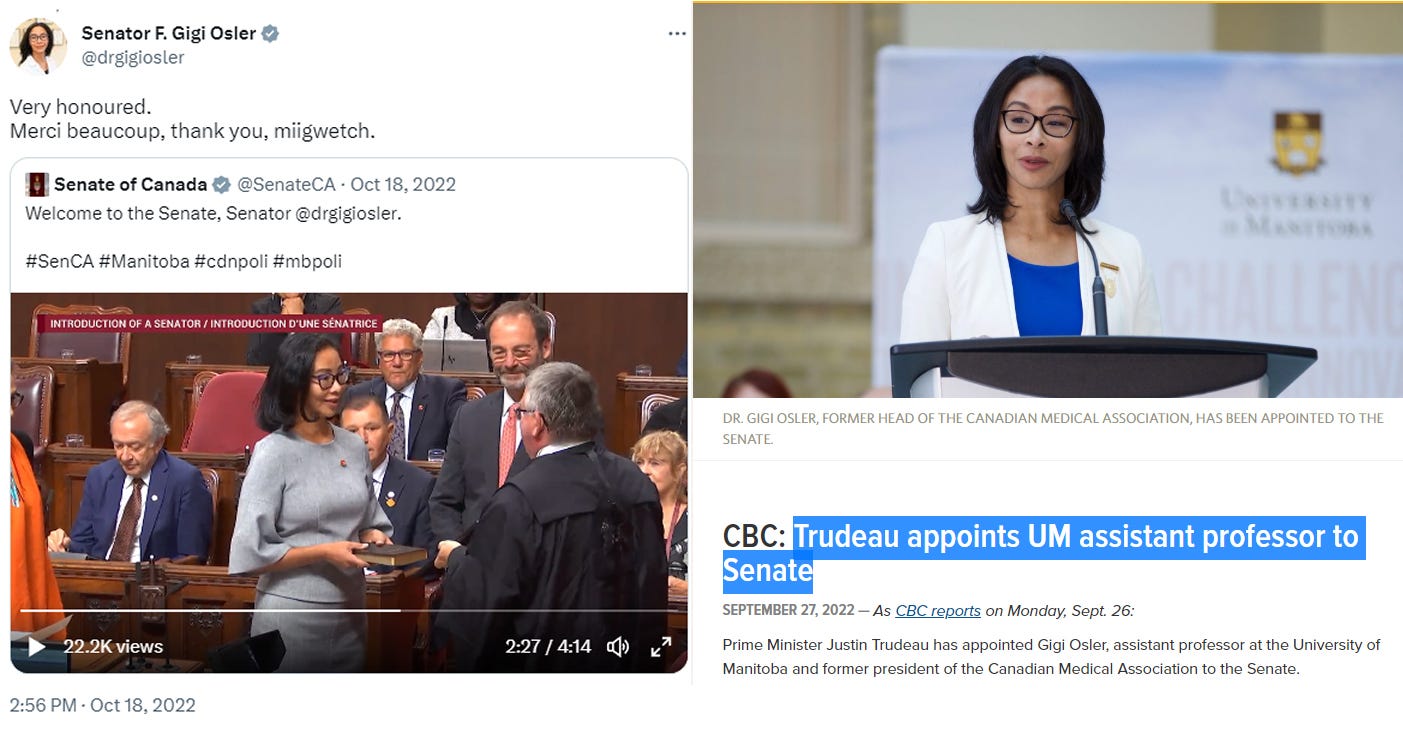Mute the video with the speaker icon

click(x=619, y=647)
